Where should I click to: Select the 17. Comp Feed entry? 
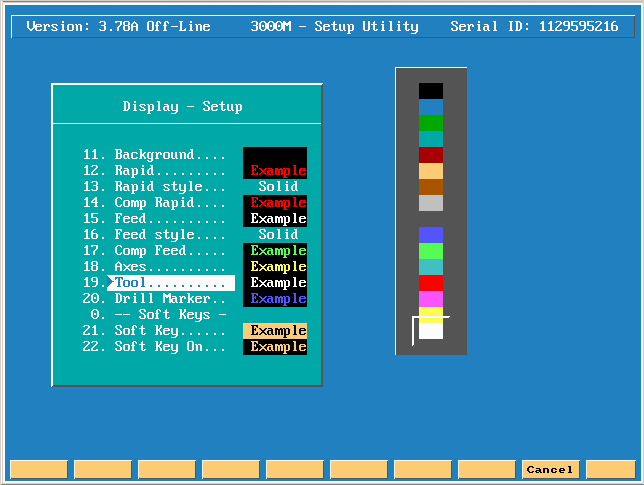point(154,251)
